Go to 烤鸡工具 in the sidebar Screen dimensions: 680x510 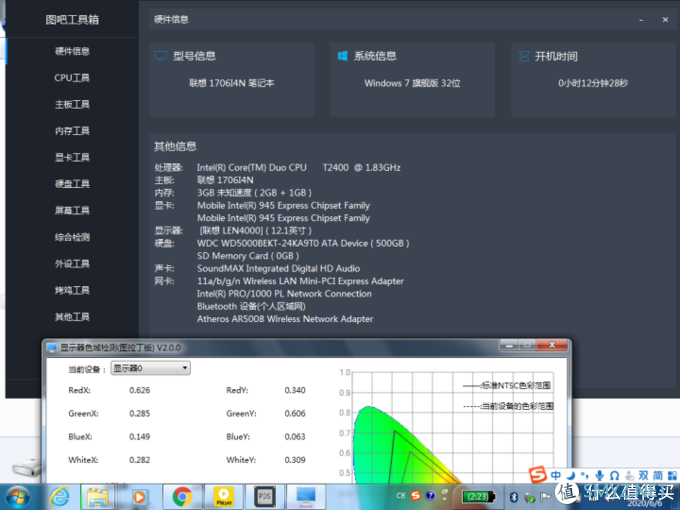tap(72, 290)
